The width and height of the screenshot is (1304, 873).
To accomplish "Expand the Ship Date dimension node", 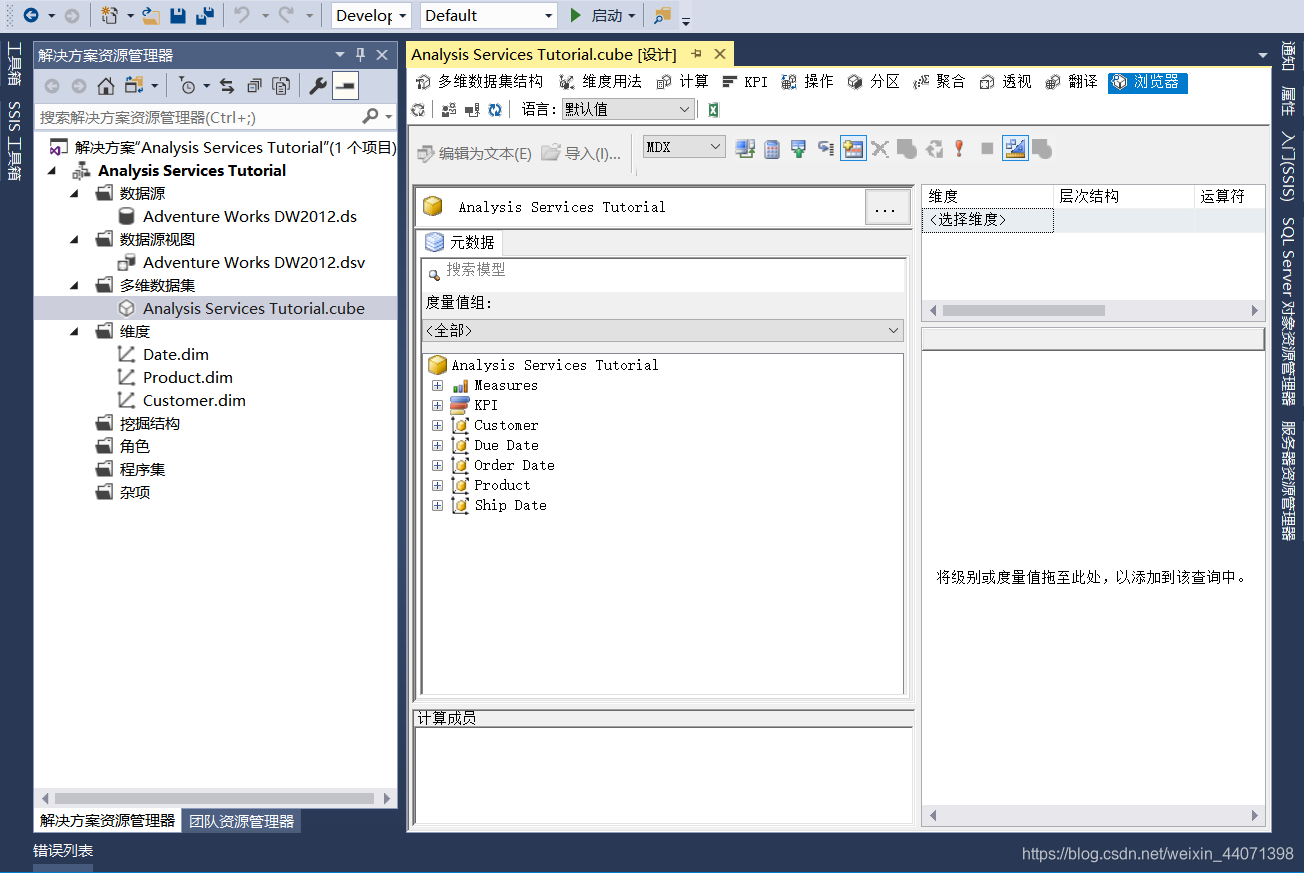I will click(437, 505).
